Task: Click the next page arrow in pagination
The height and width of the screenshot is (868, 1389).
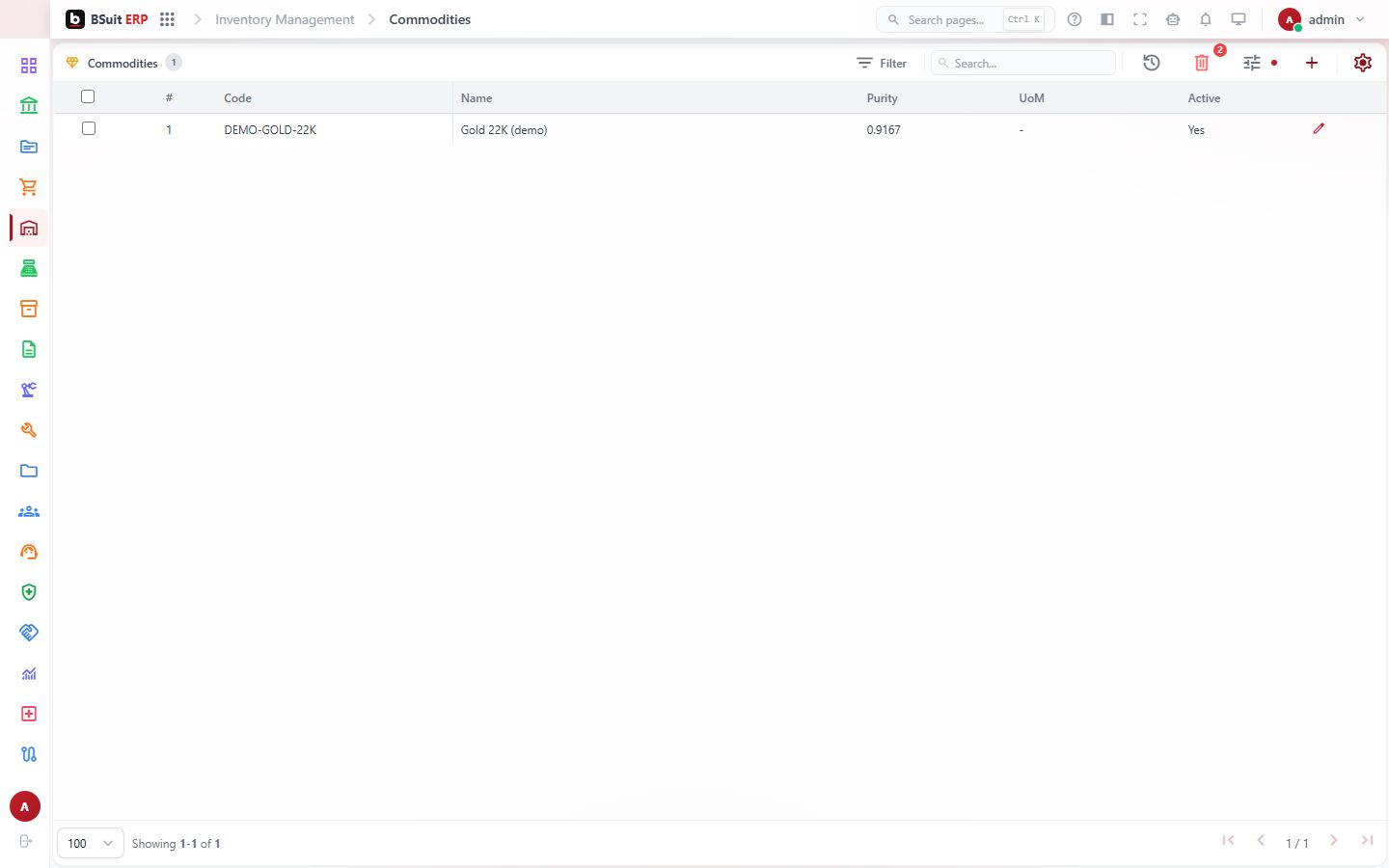Action: 1334,841
